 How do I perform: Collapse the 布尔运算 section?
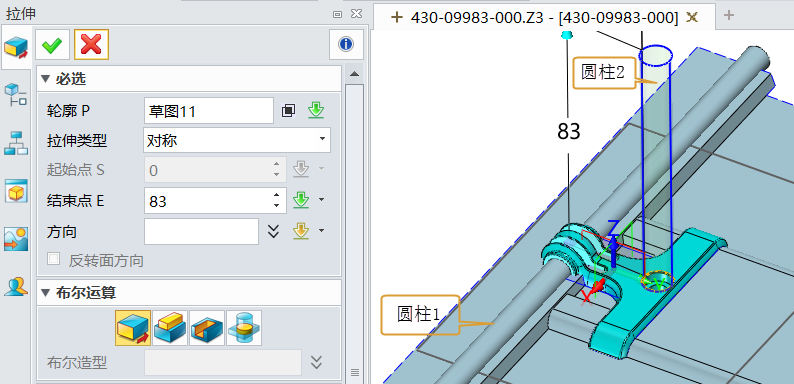point(46,293)
